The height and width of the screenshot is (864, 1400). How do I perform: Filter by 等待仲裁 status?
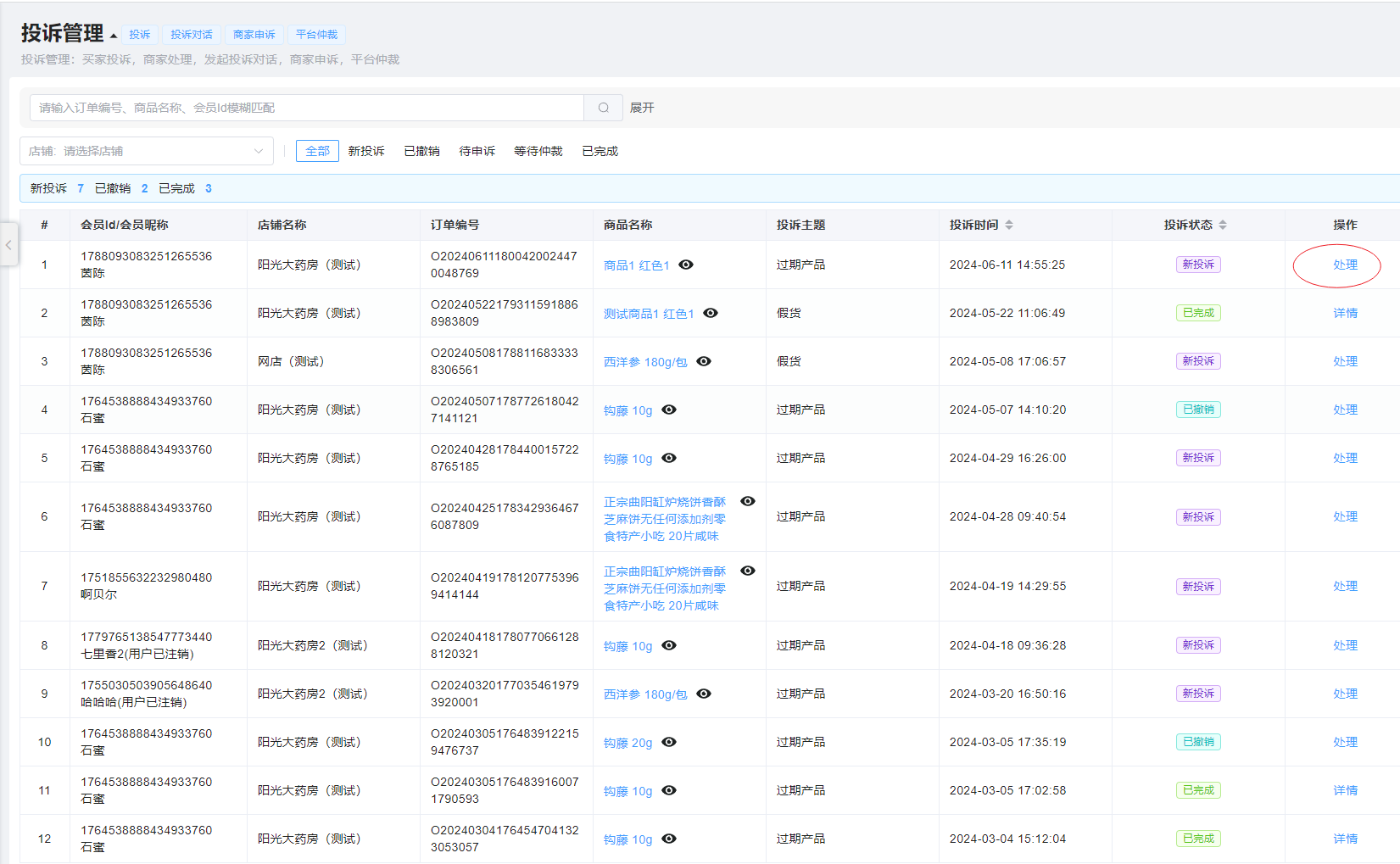tap(538, 151)
